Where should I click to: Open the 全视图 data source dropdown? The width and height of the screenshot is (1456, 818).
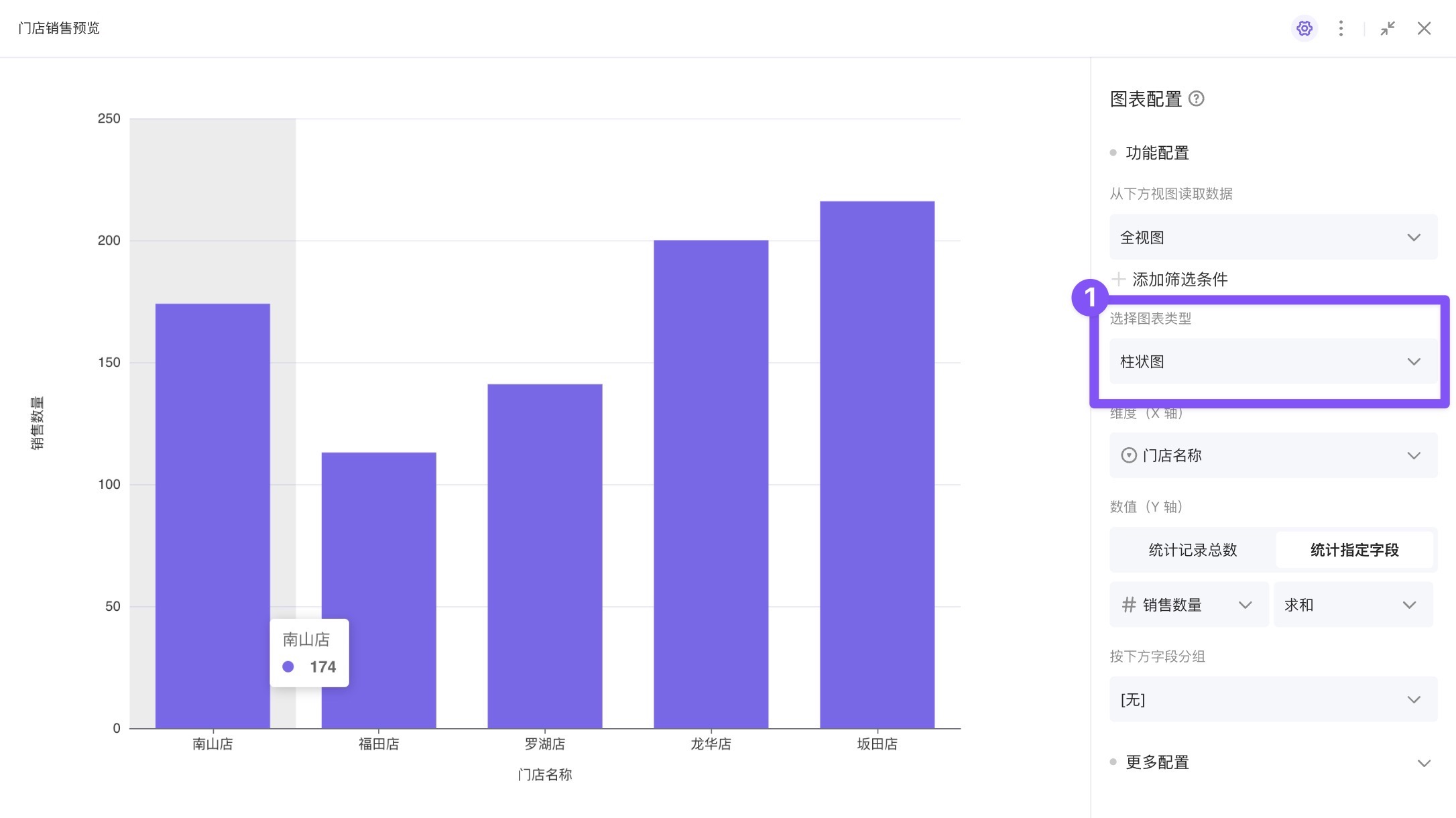tap(1273, 237)
